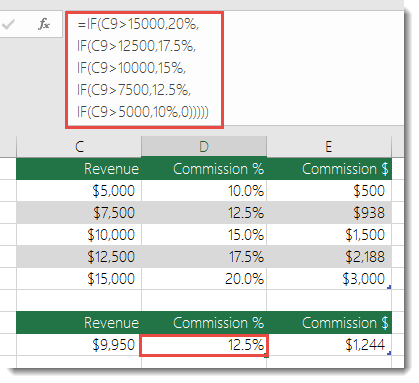The height and width of the screenshot is (383, 419).
Task: Click the upper table's Commission $ header
Action: tap(329, 169)
